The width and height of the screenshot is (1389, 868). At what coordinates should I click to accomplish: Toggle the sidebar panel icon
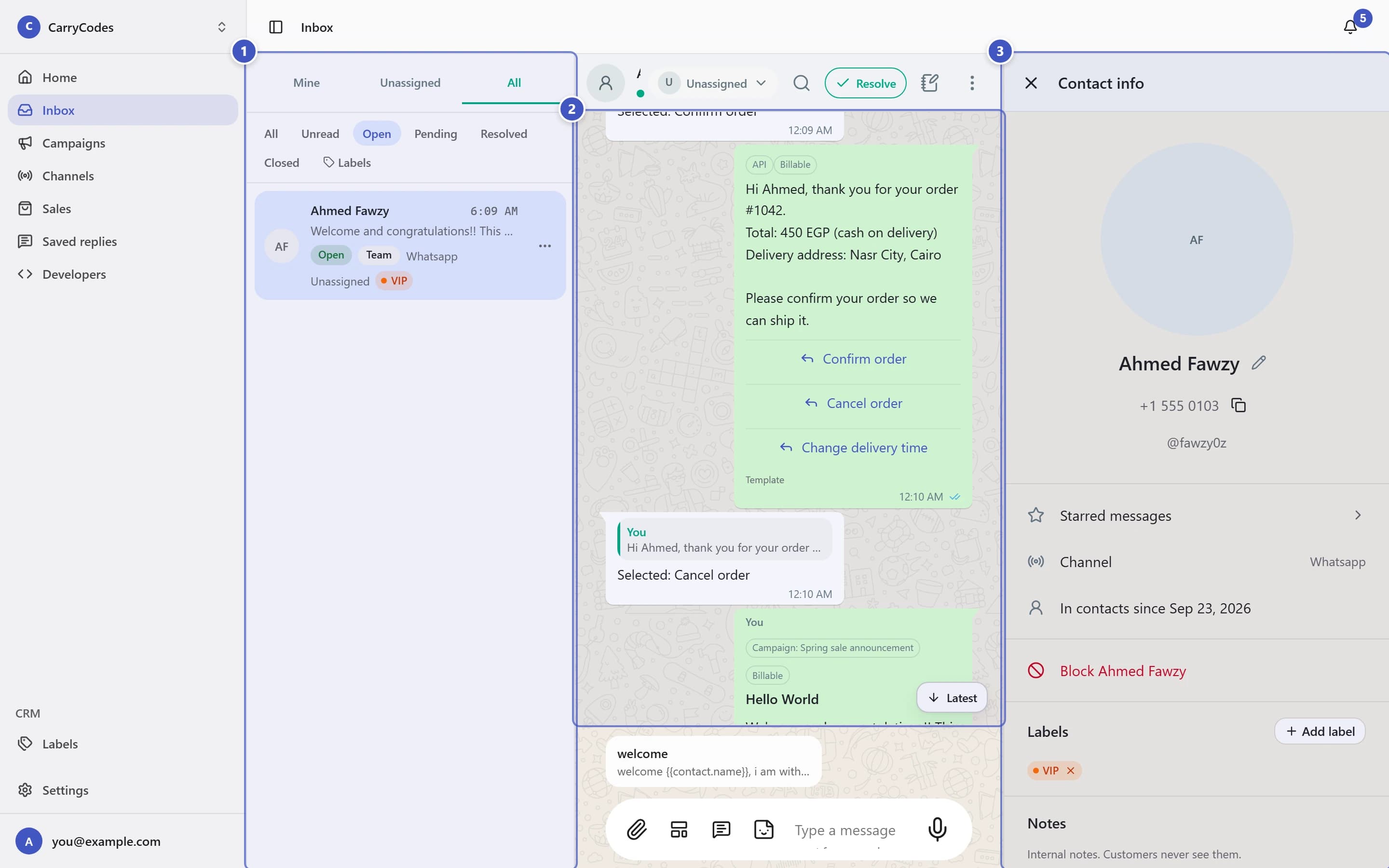[275, 27]
